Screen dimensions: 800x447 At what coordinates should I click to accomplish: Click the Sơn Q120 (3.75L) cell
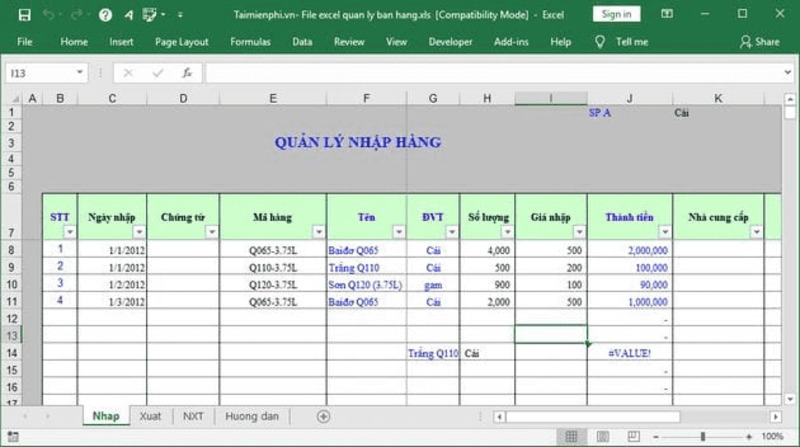[x=366, y=285]
